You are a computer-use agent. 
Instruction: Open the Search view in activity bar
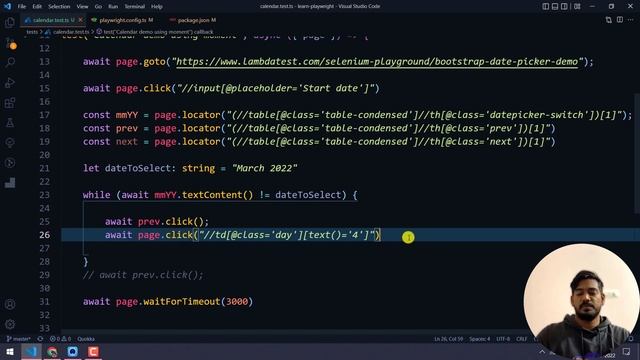10,62
